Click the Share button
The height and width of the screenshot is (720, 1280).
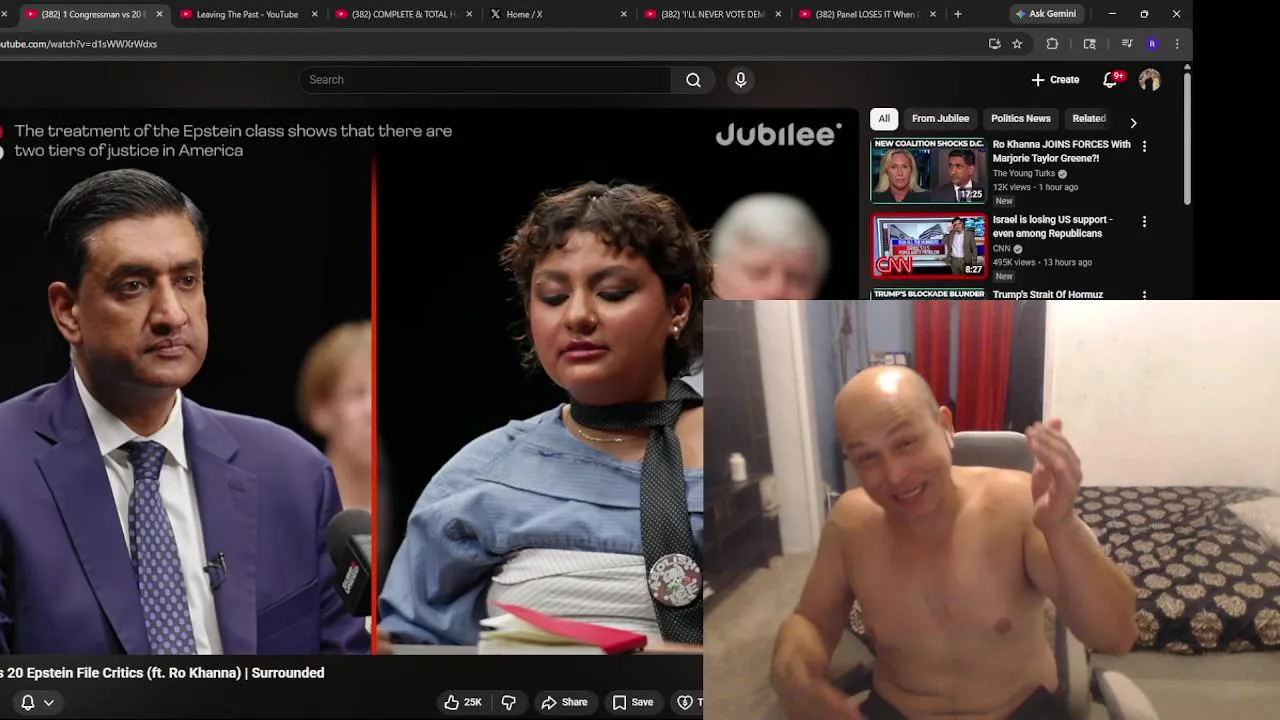(x=565, y=702)
